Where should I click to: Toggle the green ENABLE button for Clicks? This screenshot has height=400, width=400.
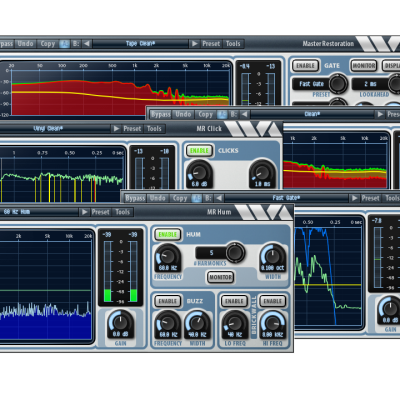[x=199, y=151]
